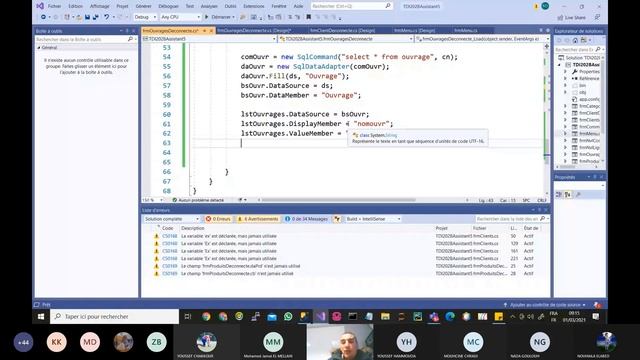Open the Debug configuration dropdown
The width and height of the screenshot is (640, 360).
pyautogui.click(x=145, y=17)
